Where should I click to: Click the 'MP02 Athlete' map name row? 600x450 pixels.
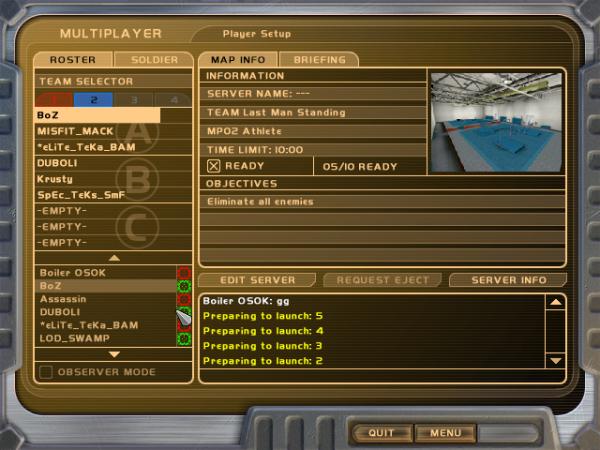click(x=312, y=131)
